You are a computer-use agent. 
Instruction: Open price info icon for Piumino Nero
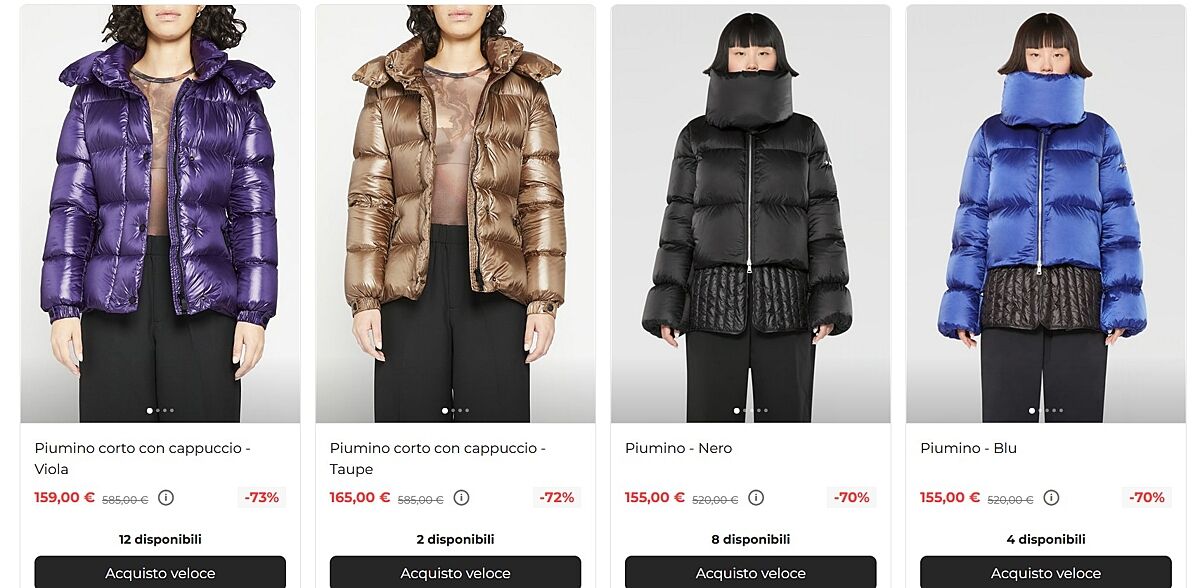[x=756, y=498]
